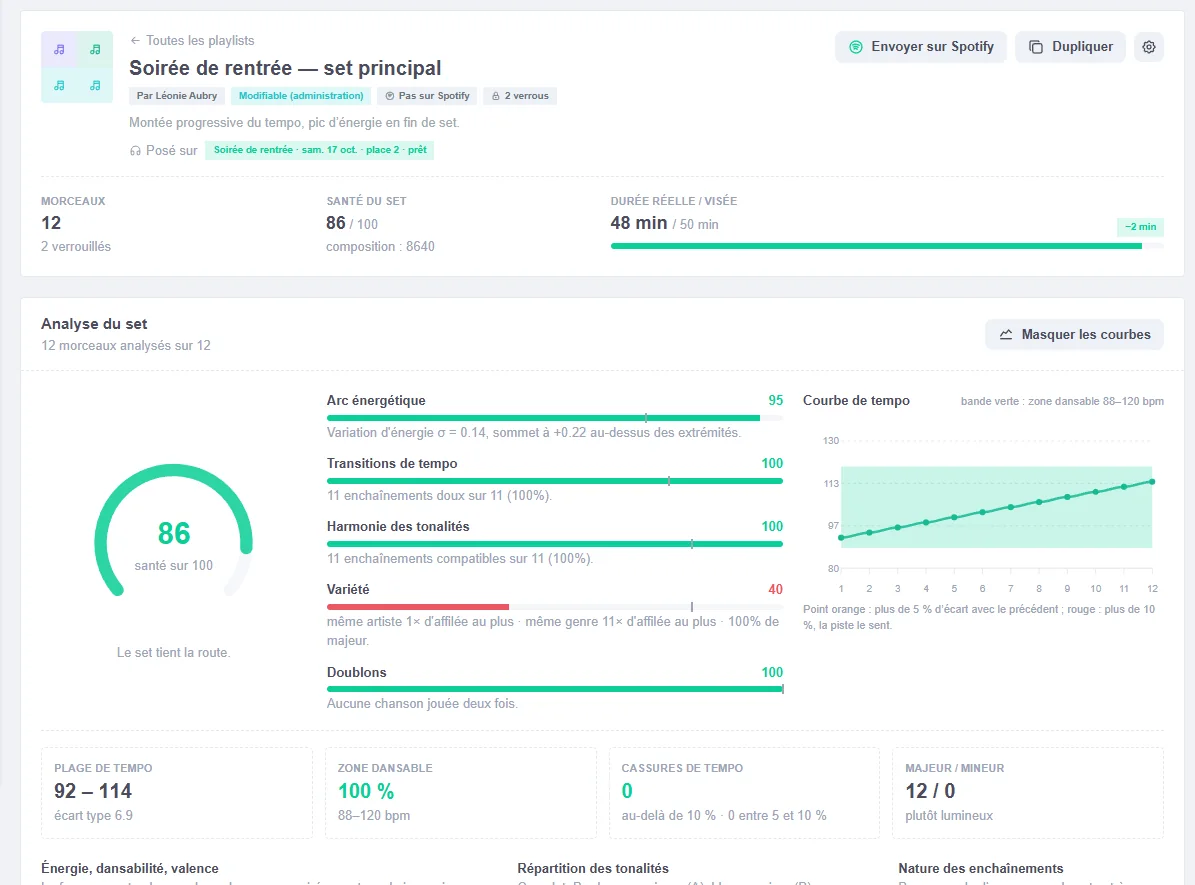
Task: Click the Arc énergétique score 95
Action: click(775, 400)
